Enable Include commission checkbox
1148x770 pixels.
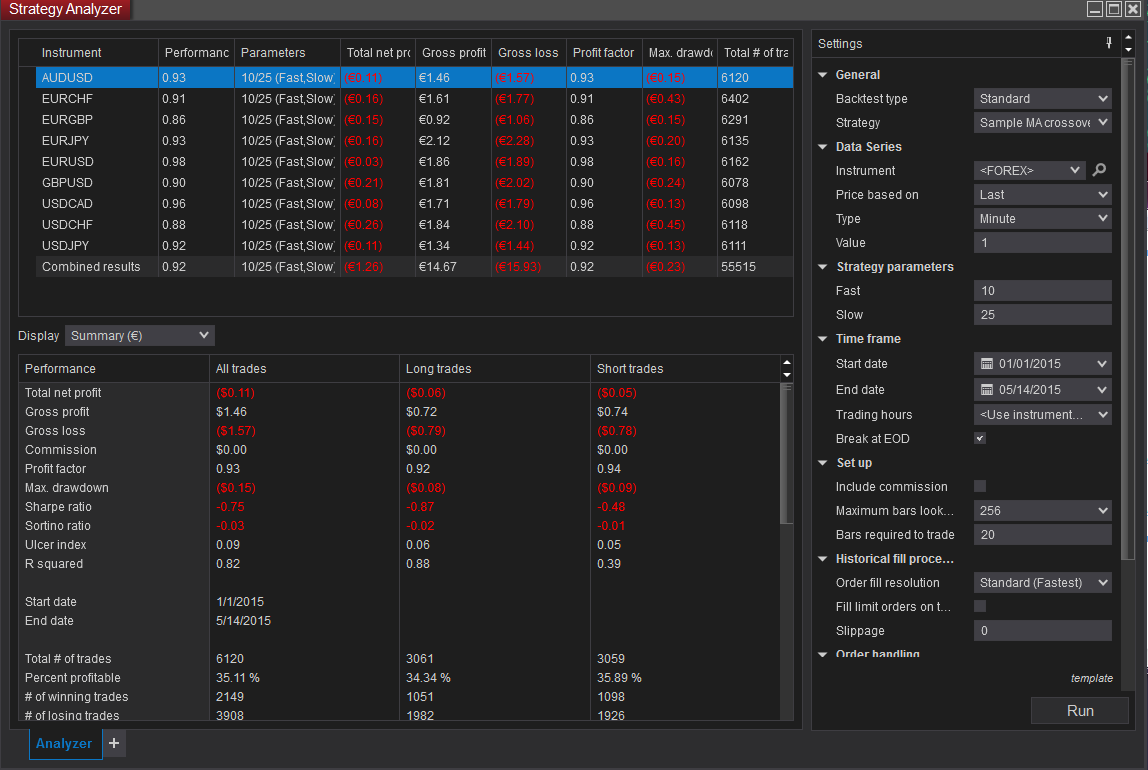(x=980, y=486)
